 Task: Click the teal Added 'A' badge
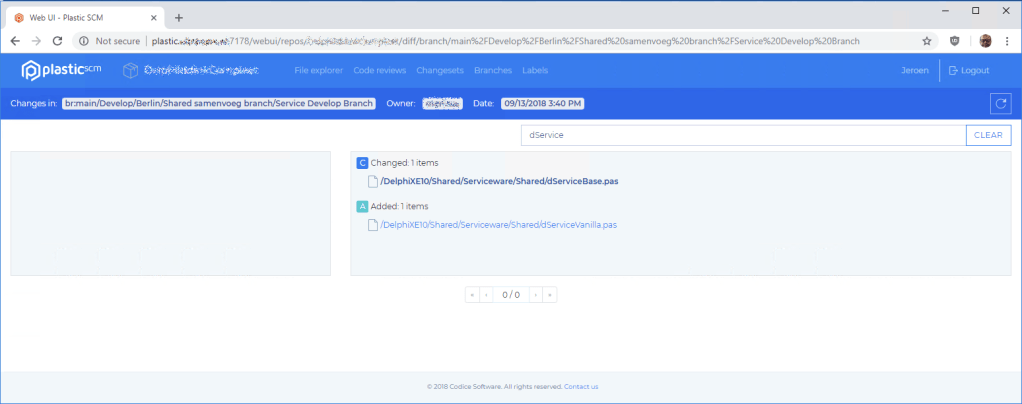click(x=362, y=206)
